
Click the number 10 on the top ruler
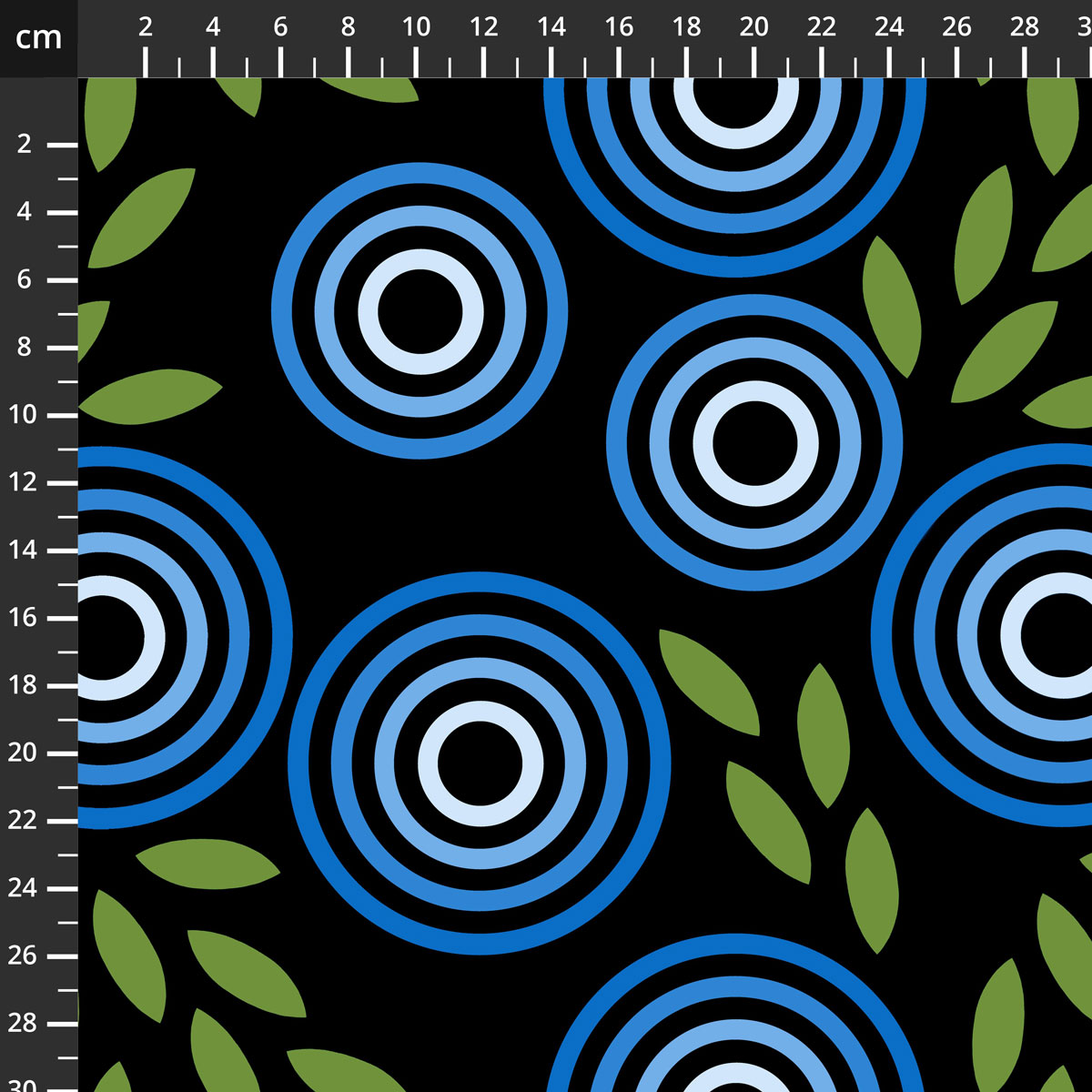click(418, 27)
